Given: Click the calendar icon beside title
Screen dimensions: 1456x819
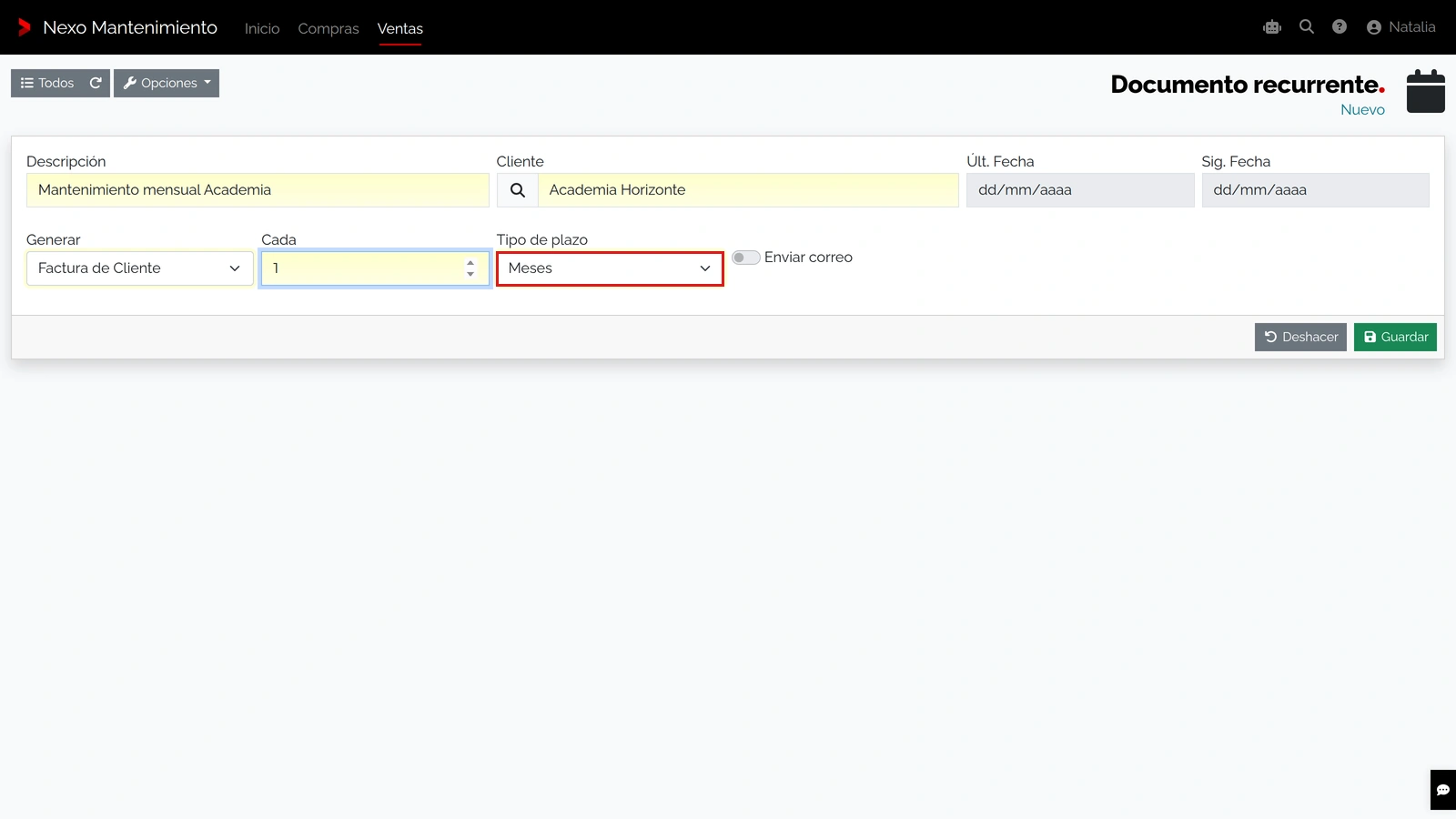Looking at the screenshot, I should coord(1426,91).
